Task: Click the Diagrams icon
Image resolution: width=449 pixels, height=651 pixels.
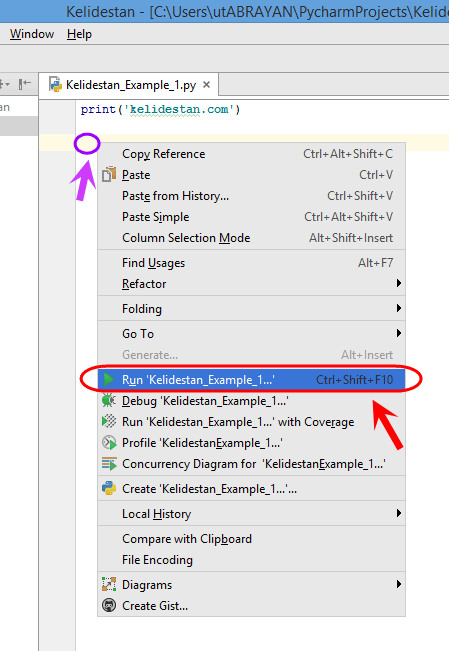Action: 109,585
